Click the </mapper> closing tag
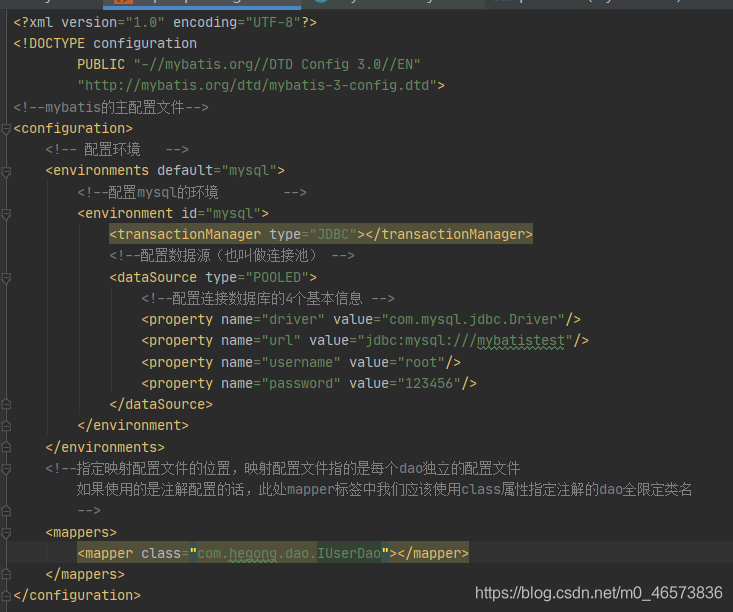Image resolution: width=733 pixels, height=612 pixels. point(433,554)
